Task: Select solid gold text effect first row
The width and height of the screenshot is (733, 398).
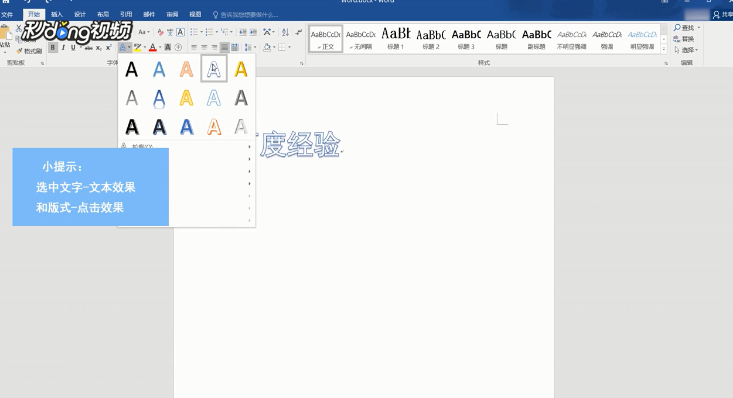Action: 241,70
